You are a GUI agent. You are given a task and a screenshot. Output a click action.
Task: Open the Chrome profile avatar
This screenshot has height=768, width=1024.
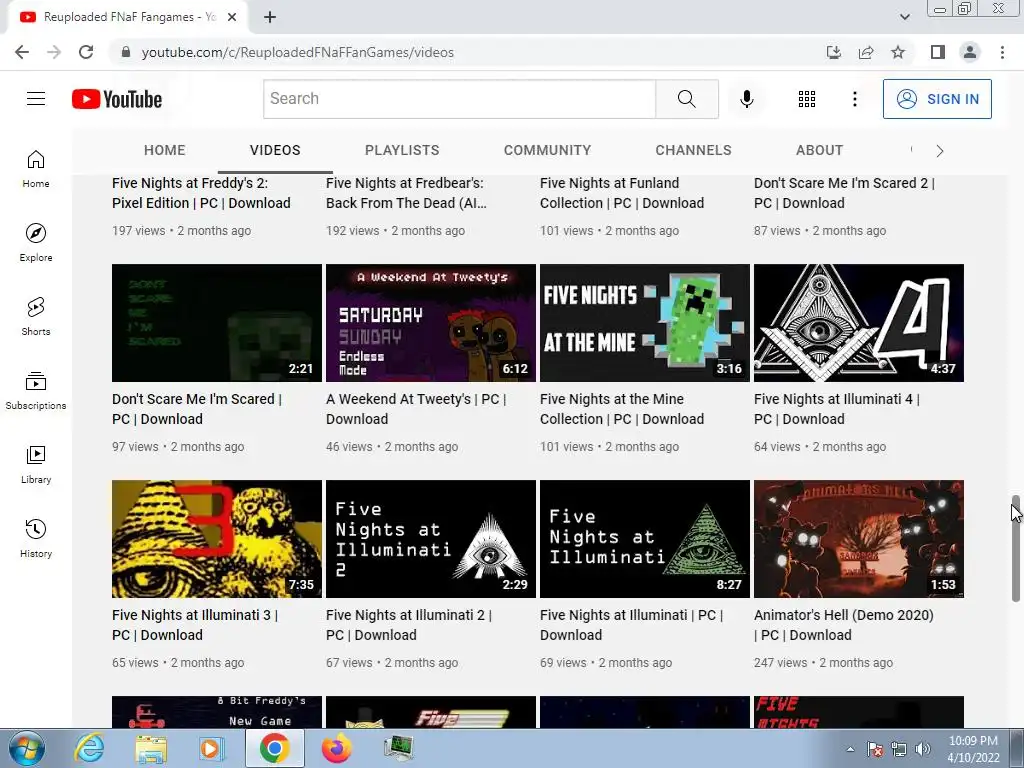click(x=970, y=52)
